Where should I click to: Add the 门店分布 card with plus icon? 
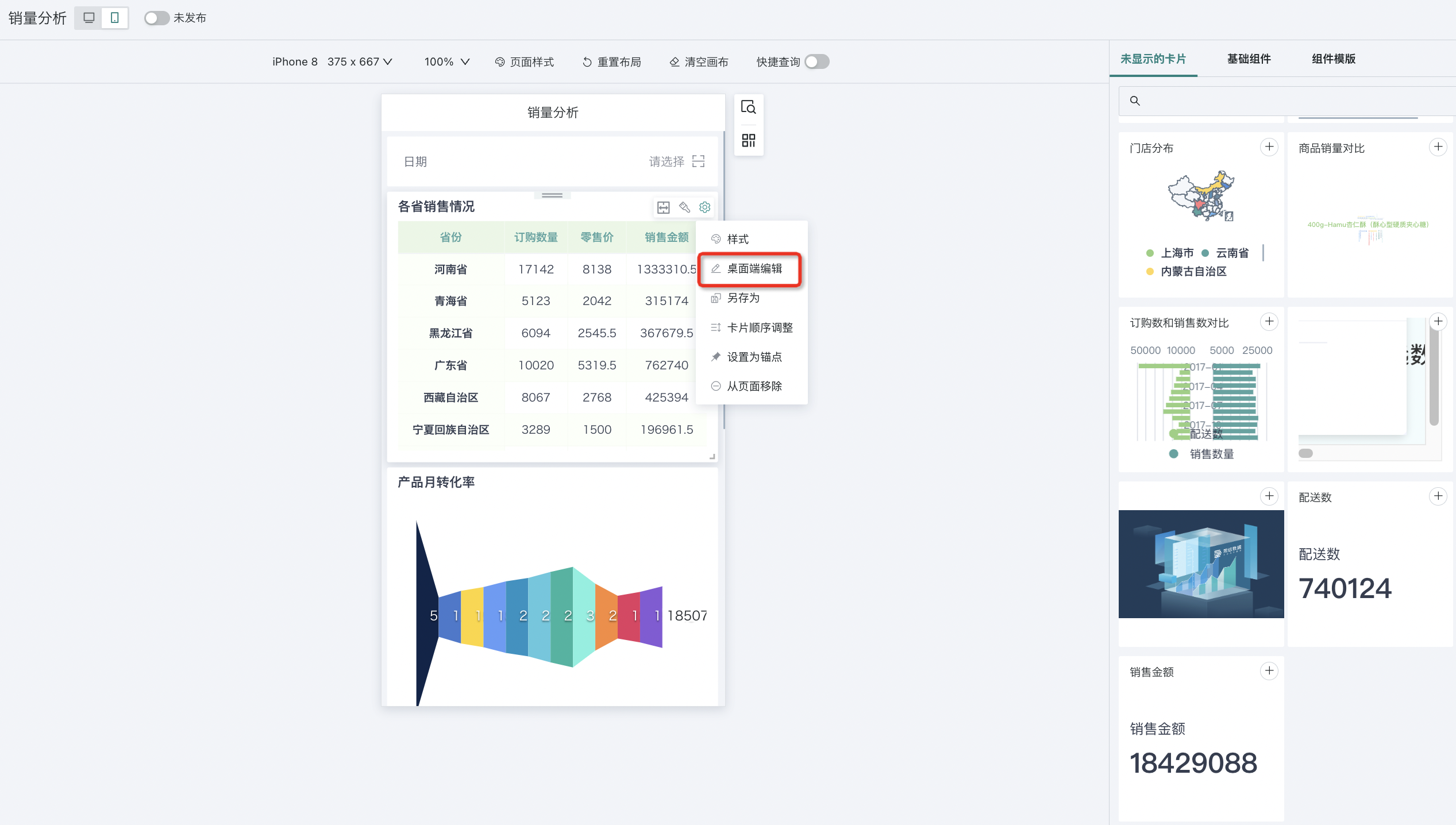pyautogui.click(x=1269, y=147)
